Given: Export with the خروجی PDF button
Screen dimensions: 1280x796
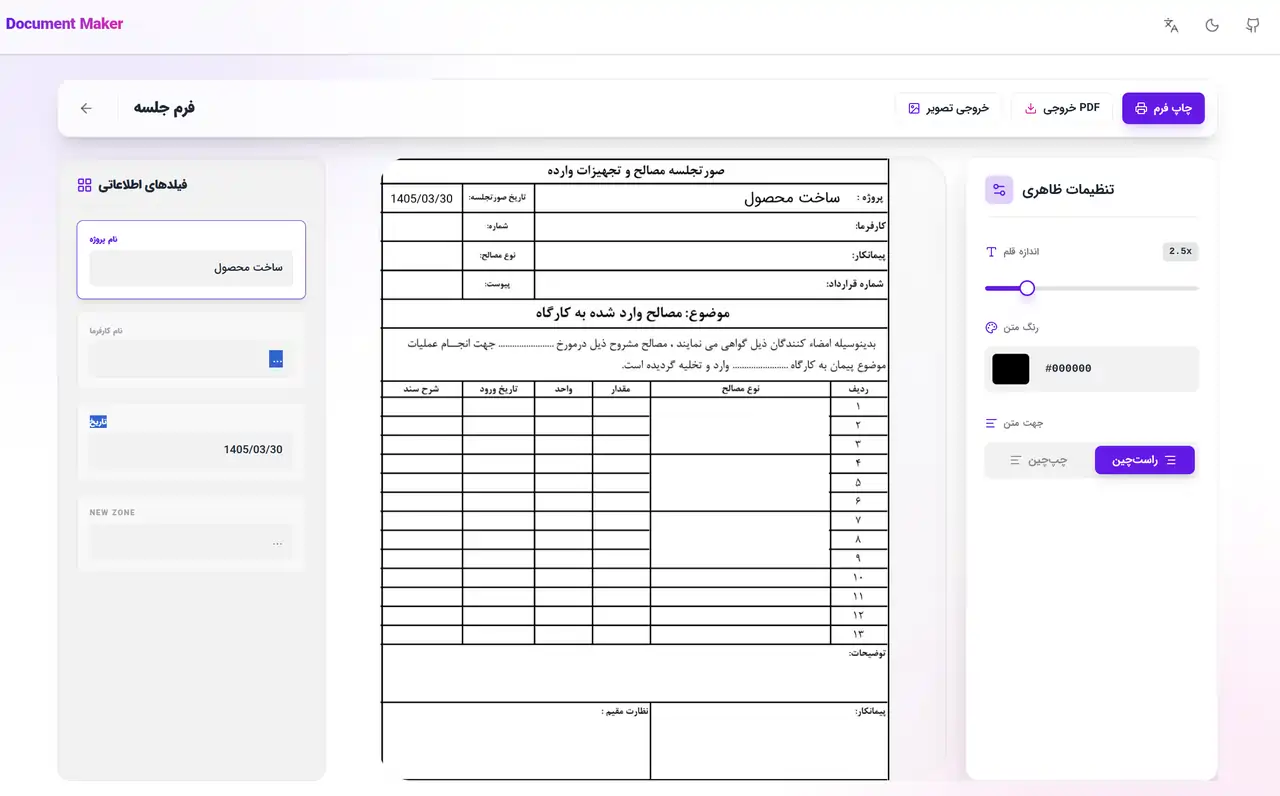Looking at the screenshot, I should [x=1062, y=108].
